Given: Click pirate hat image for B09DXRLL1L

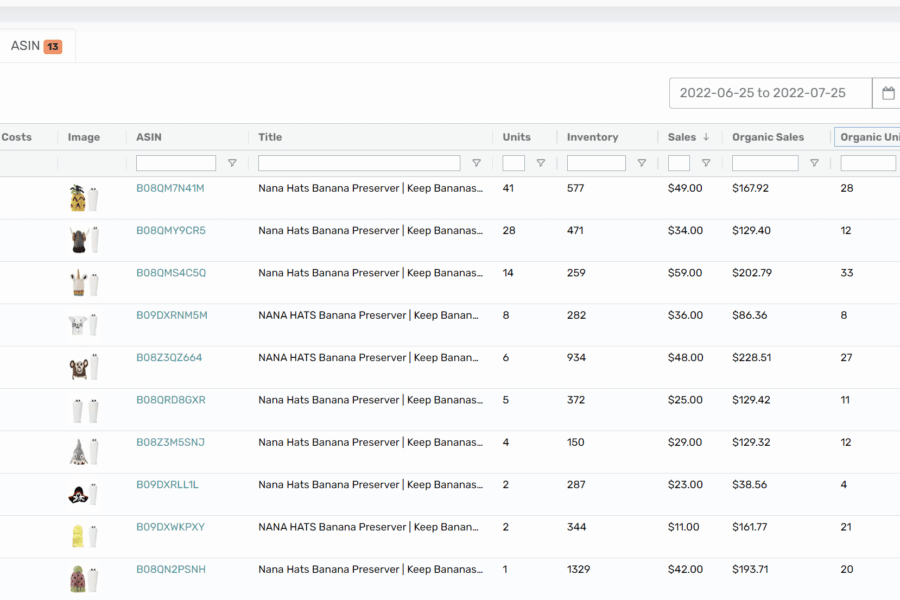Looking at the screenshot, I should point(84,494).
